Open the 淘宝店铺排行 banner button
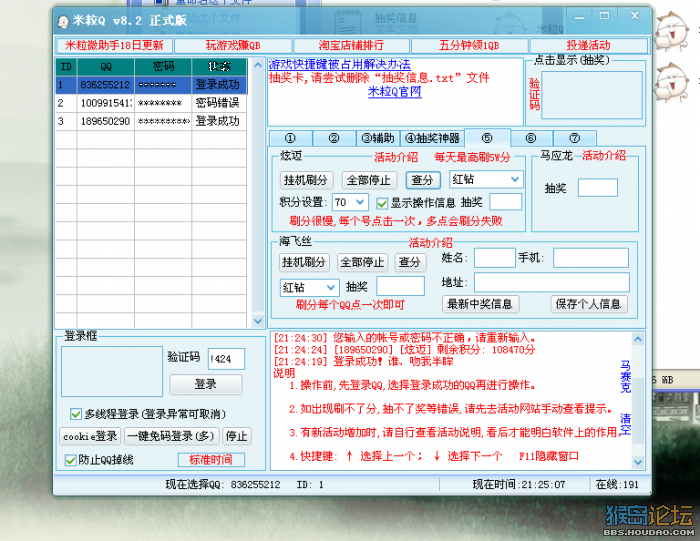The image size is (700, 541). point(351,46)
